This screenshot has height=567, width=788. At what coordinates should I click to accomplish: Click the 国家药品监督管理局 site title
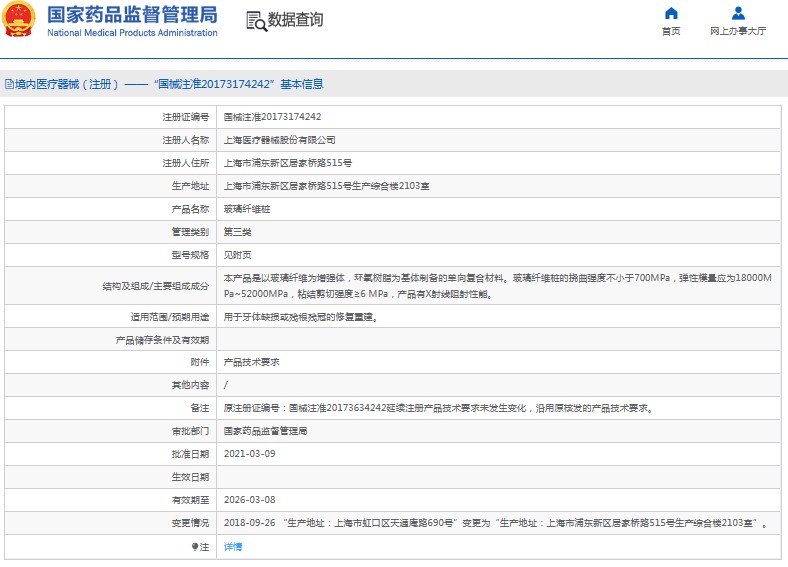pyautogui.click(x=132, y=14)
